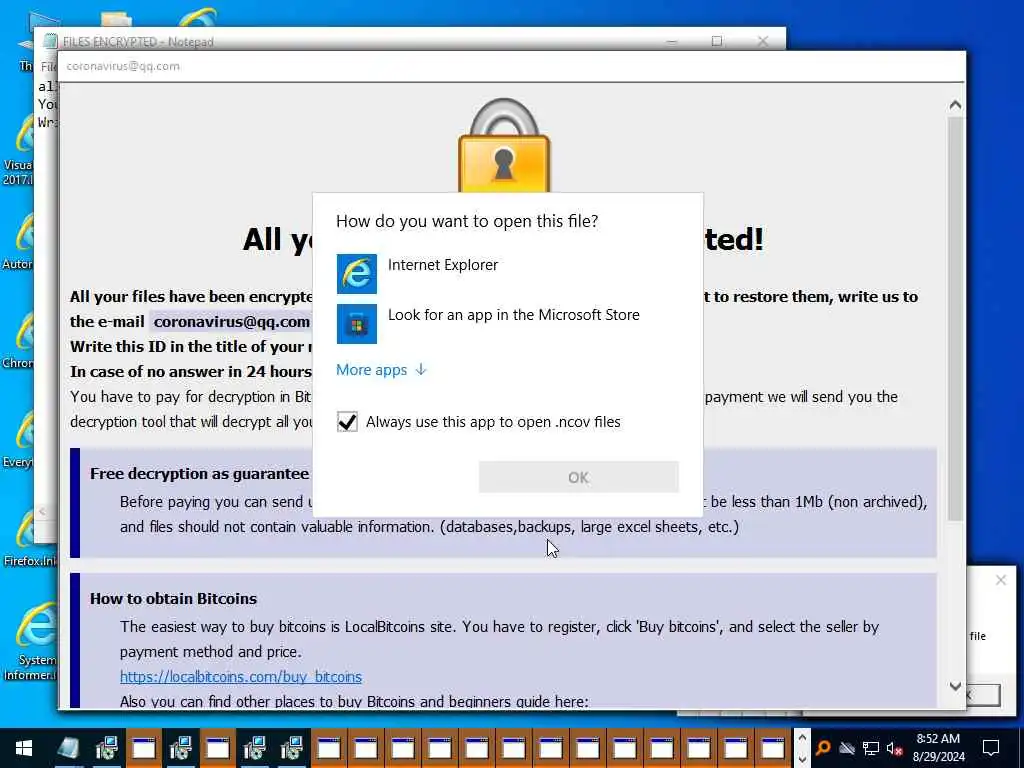Screen dimensions: 1024x768
Task: Open the Action Center notification icon
Action: click(x=991, y=748)
